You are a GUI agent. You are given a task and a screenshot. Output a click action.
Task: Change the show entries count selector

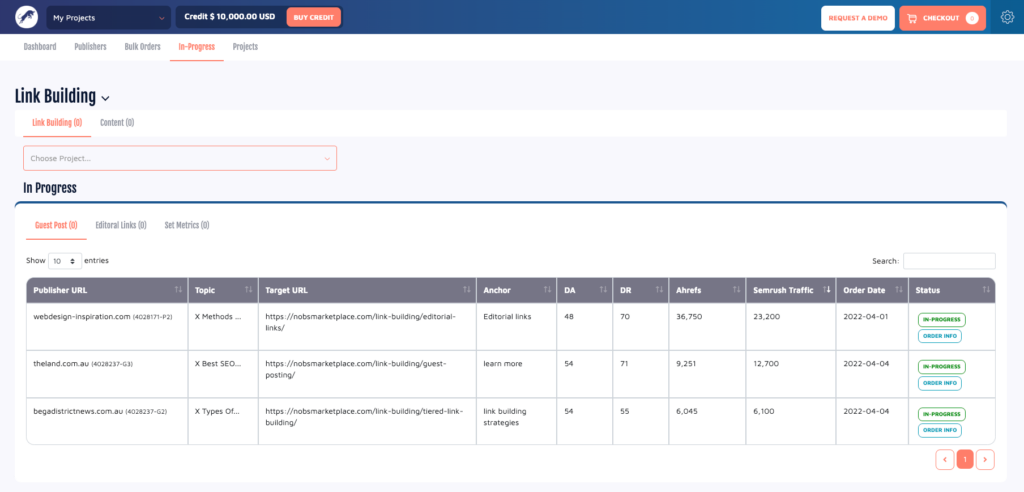65,261
